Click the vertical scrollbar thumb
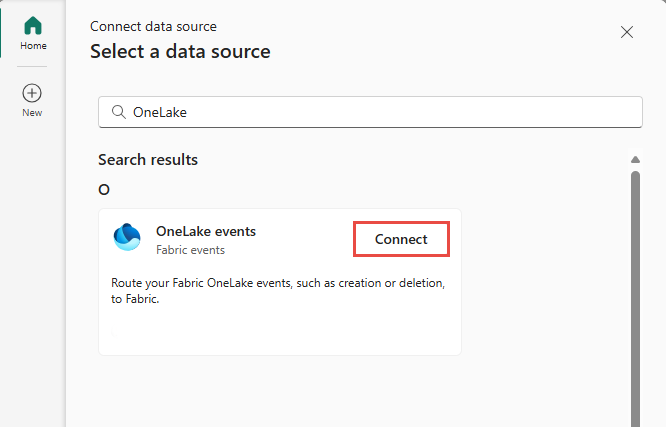 (x=635, y=290)
